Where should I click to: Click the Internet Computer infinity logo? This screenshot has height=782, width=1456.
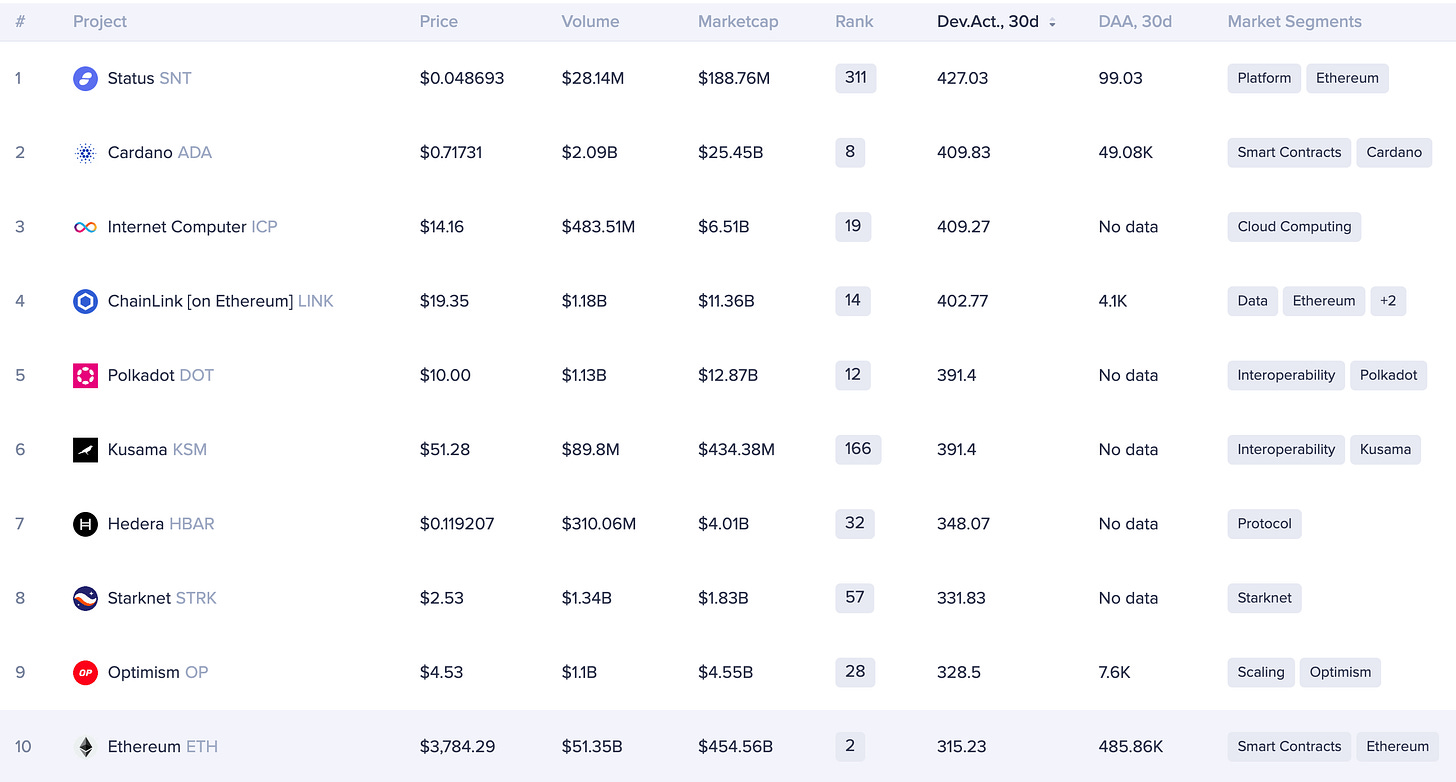click(85, 227)
